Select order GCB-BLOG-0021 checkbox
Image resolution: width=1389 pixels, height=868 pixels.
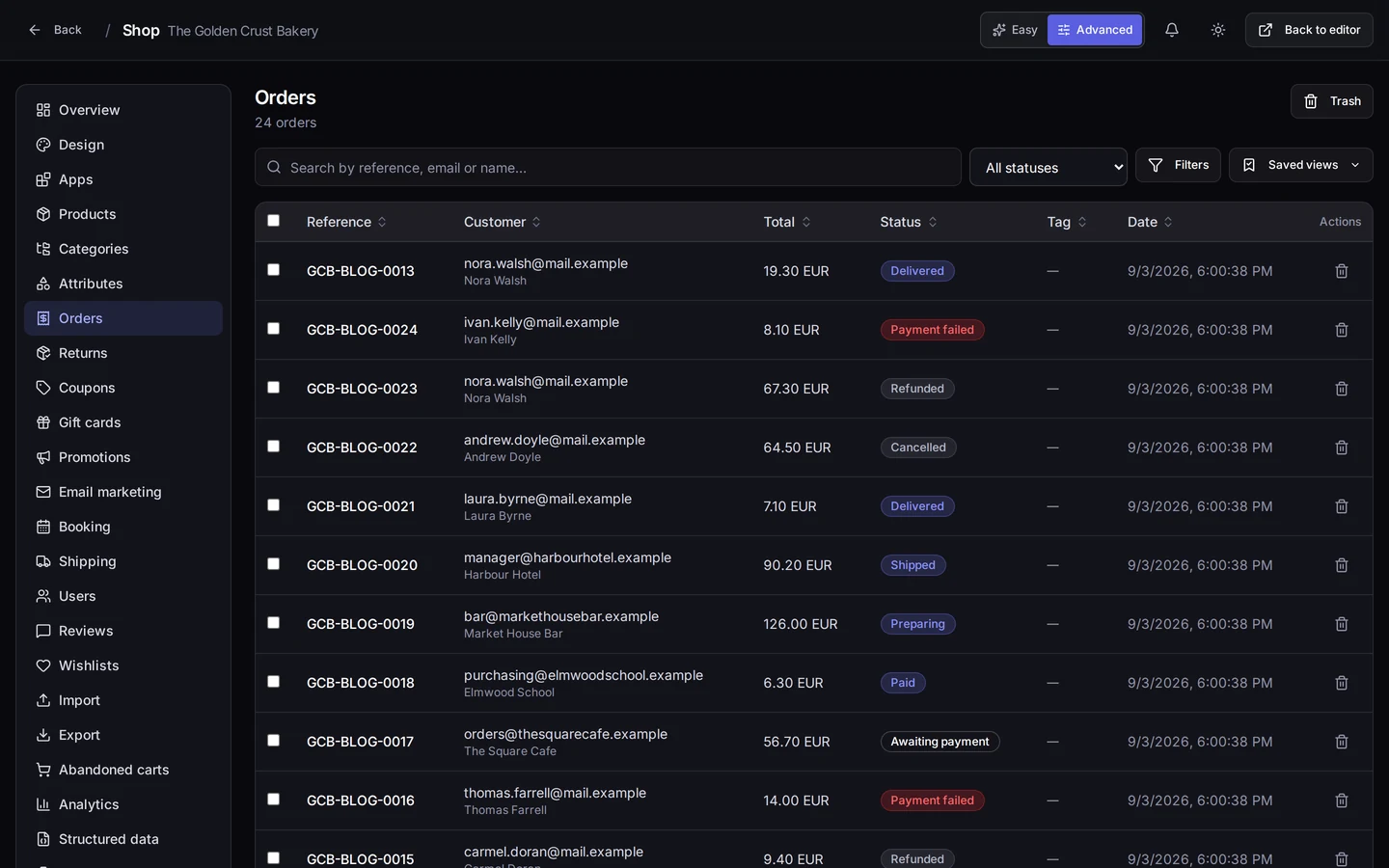(274, 505)
